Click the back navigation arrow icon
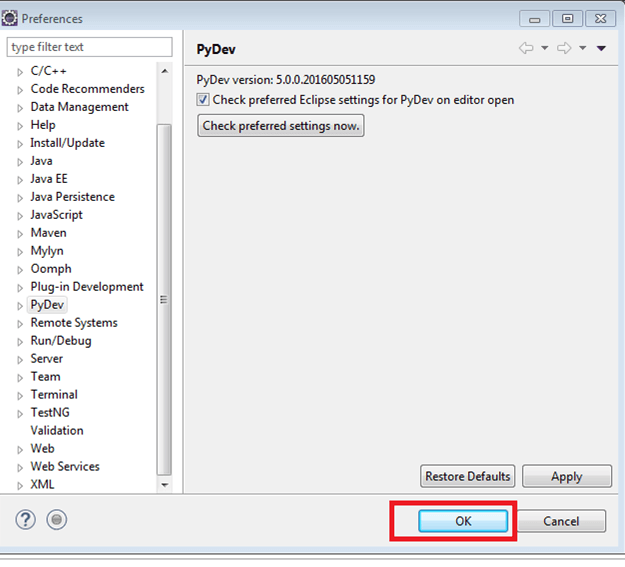 point(526,48)
